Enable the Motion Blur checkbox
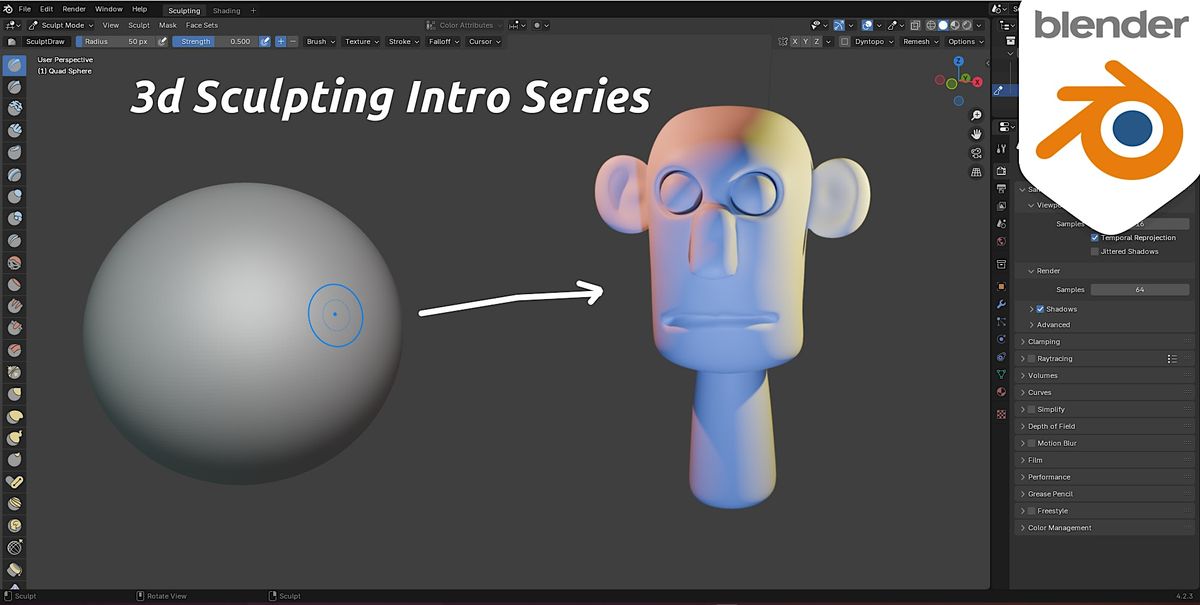1200x605 pixels. [1031, 443]
